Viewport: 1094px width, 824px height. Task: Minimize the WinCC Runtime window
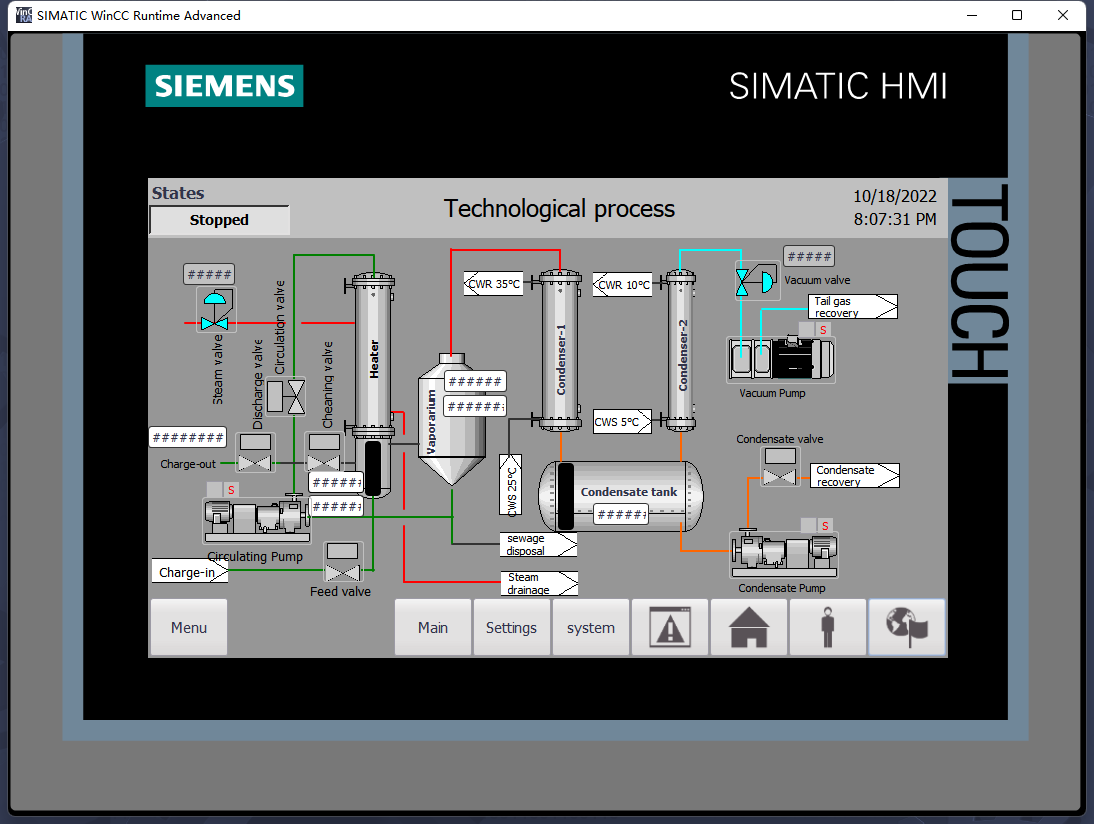click(x=972, y=15)
